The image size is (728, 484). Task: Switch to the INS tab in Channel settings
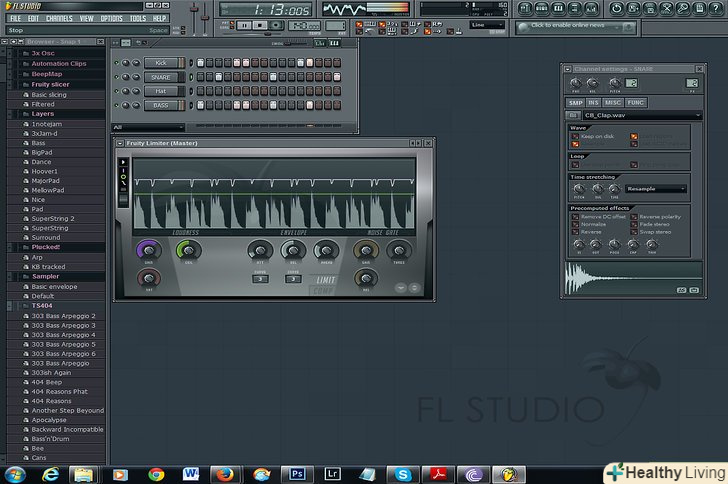(x=594, y=102)
